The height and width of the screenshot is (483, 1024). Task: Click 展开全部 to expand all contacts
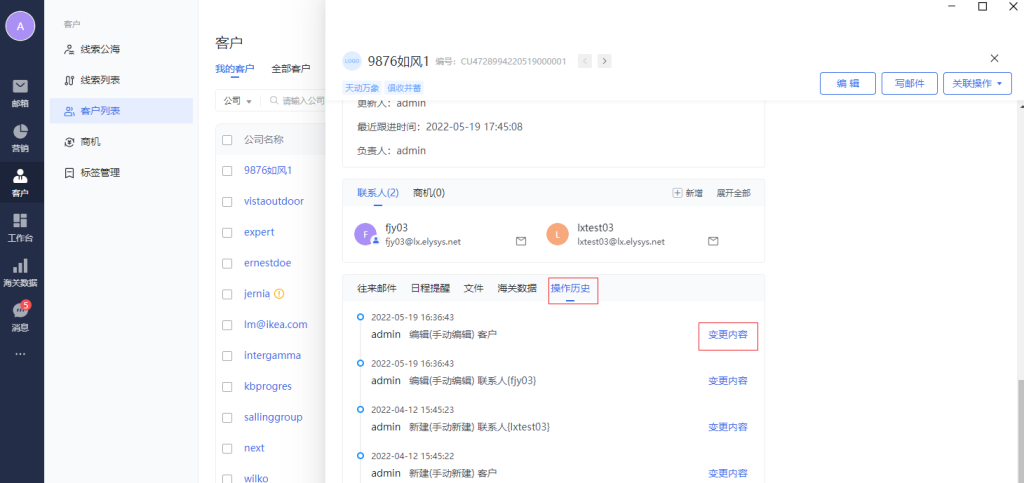(x=732, y=193)
